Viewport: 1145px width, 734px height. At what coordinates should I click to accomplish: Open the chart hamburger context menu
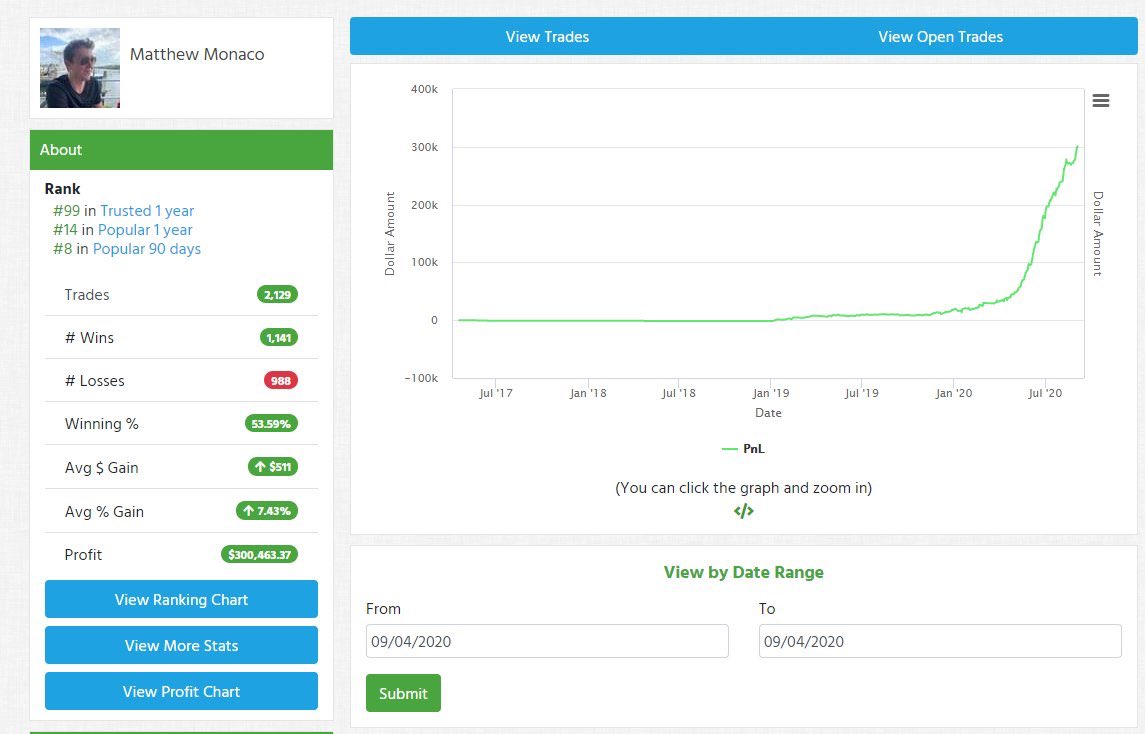coord(1100,101)
